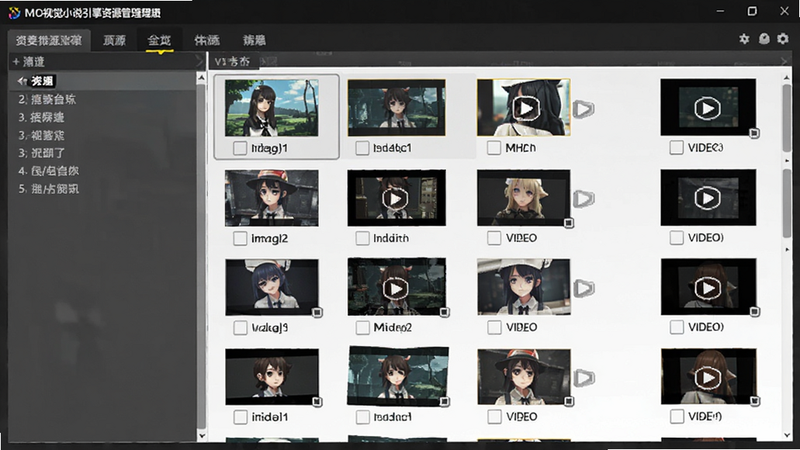Click the corner badge icon on the Vakgl9 thumbnail
The image size is (800, 450).
coord(317,312)
